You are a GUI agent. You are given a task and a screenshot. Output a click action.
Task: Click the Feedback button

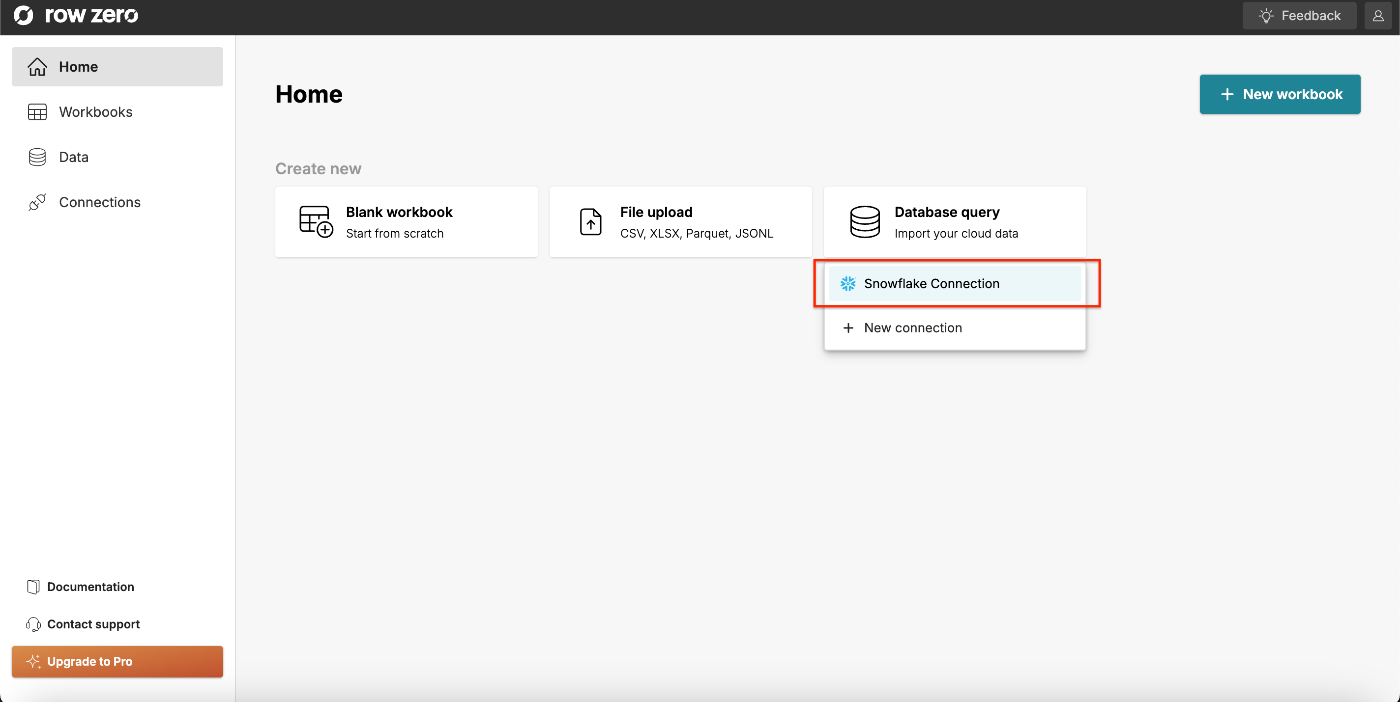(1299, 16)
